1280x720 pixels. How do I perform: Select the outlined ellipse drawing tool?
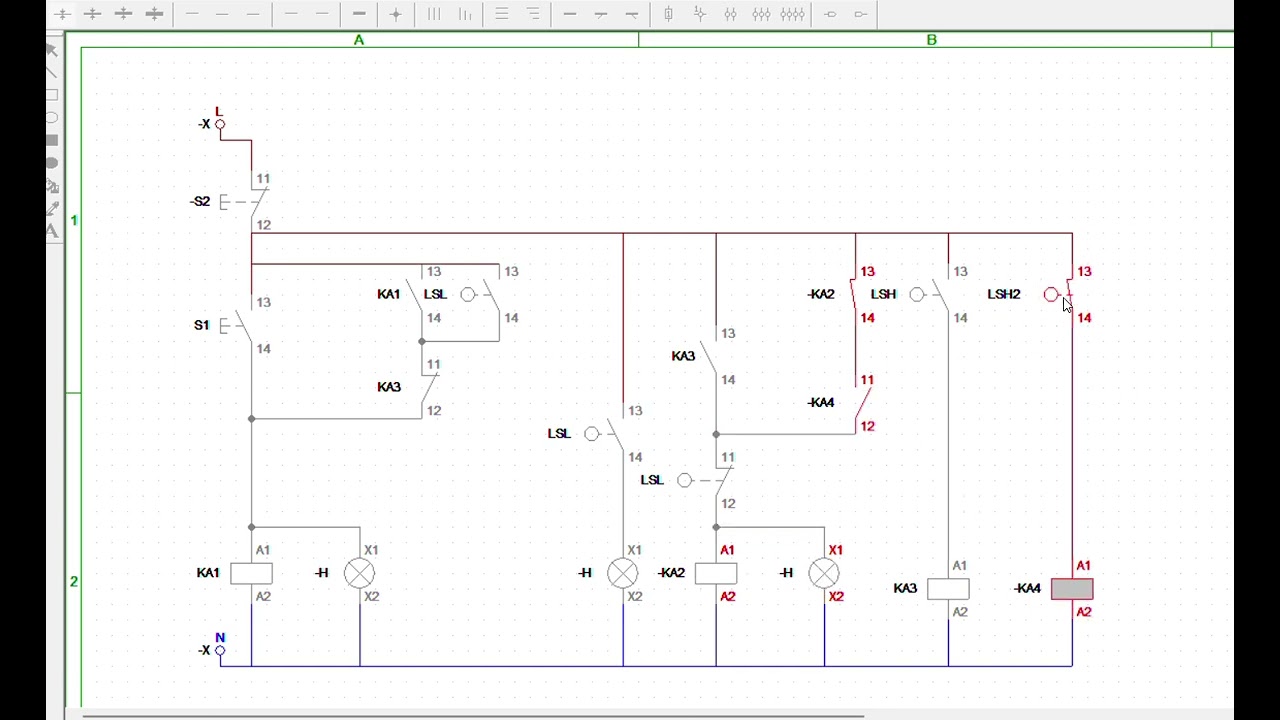[x=52, y=118]
